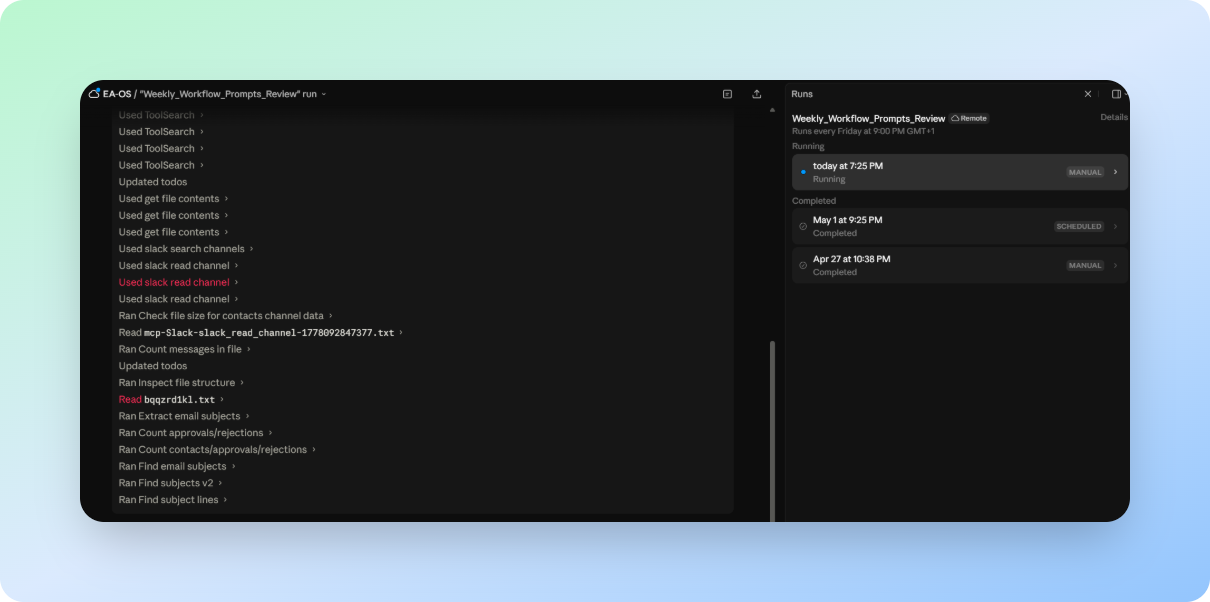The image size is (1210, 602).
Task: Click Ran Count approvals/rejections row
Action: coord(195,433)
